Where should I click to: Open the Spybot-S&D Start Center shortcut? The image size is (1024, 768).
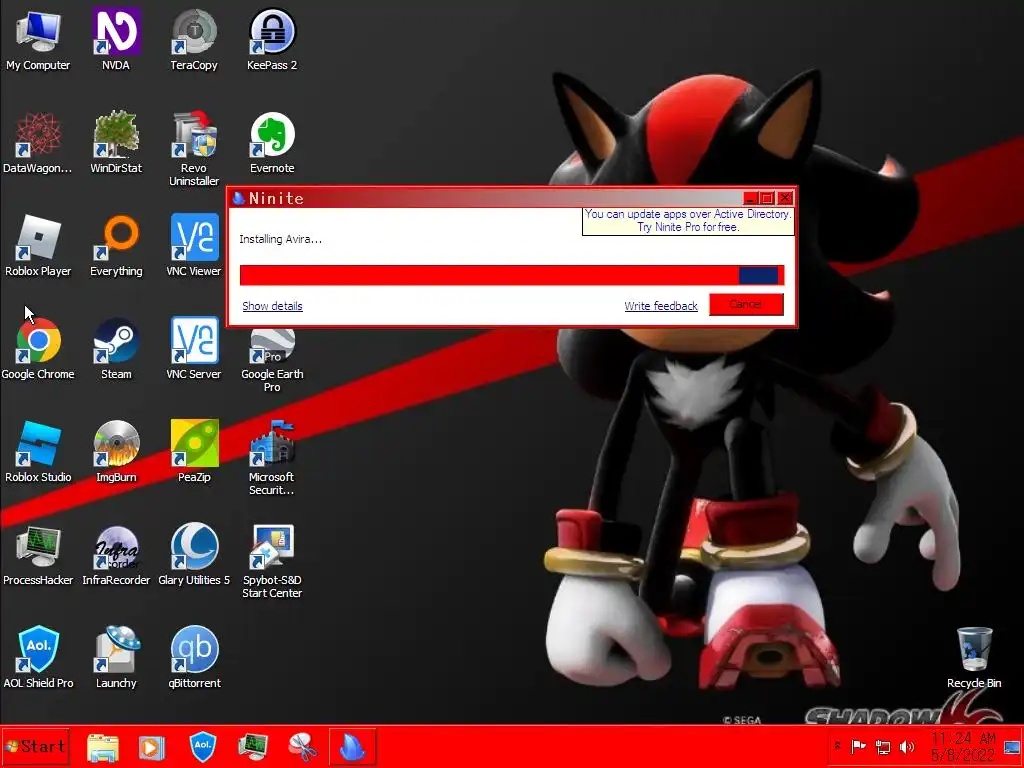272,562
